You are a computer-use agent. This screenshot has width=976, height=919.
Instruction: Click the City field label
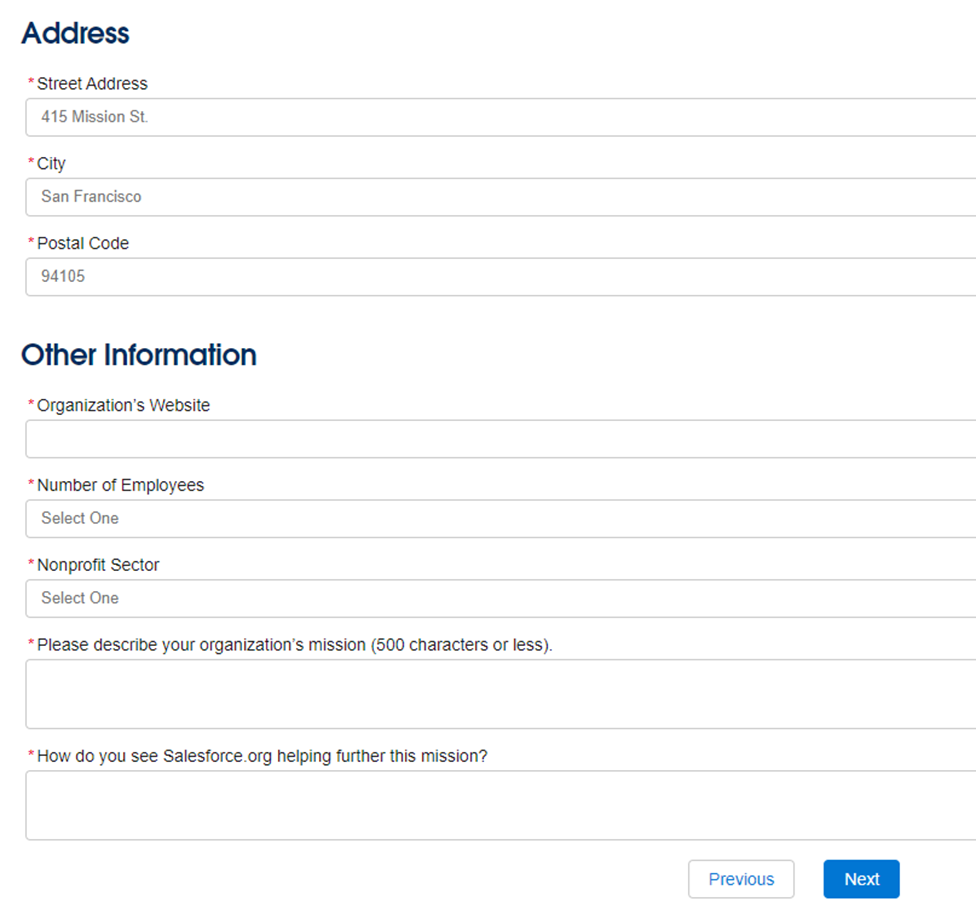pyautogui.click(x=51, y=164)
